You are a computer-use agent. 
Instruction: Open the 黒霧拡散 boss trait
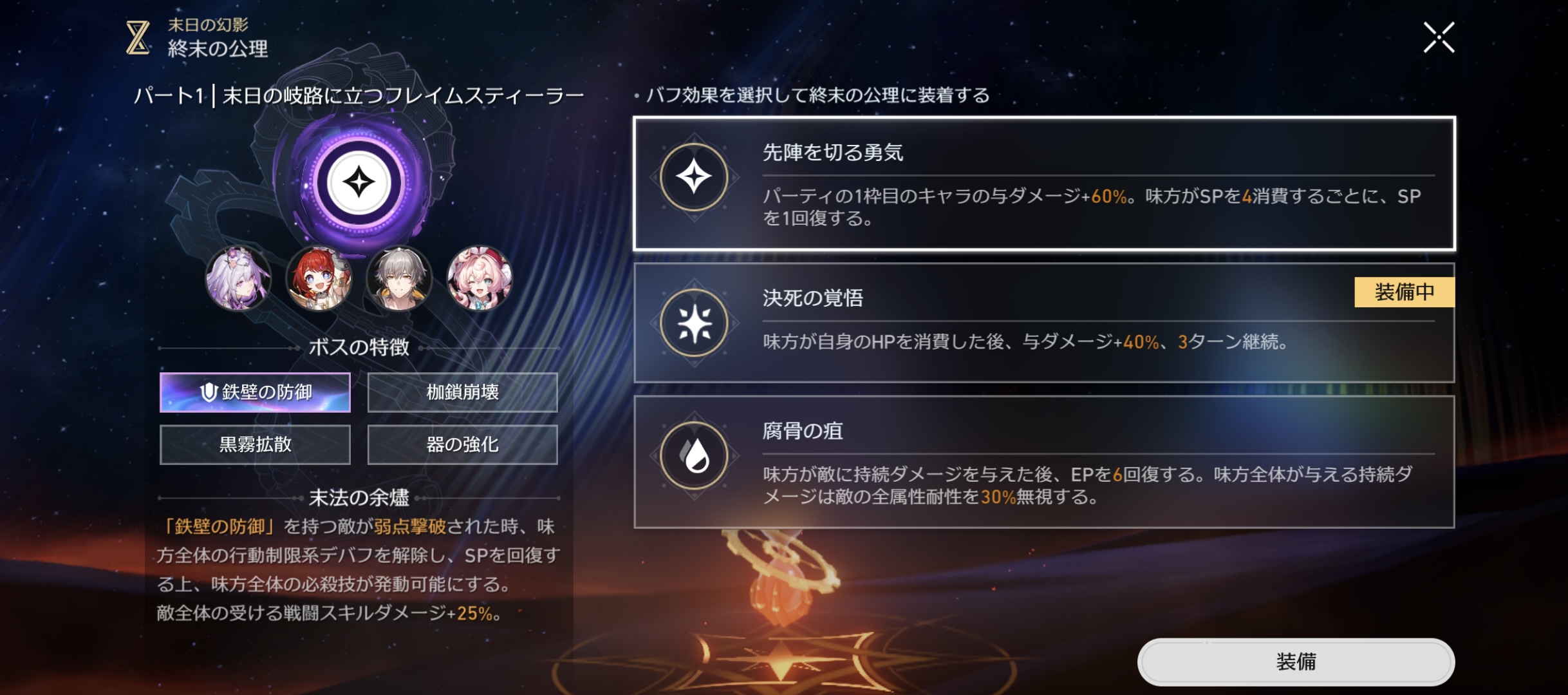tap(256, 444)
